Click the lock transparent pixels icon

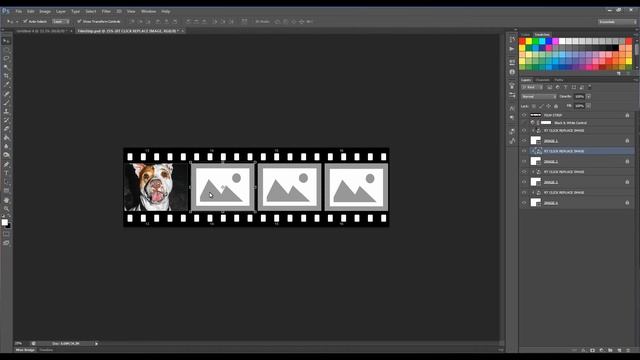pyautogui.click(x=534, y=106)
